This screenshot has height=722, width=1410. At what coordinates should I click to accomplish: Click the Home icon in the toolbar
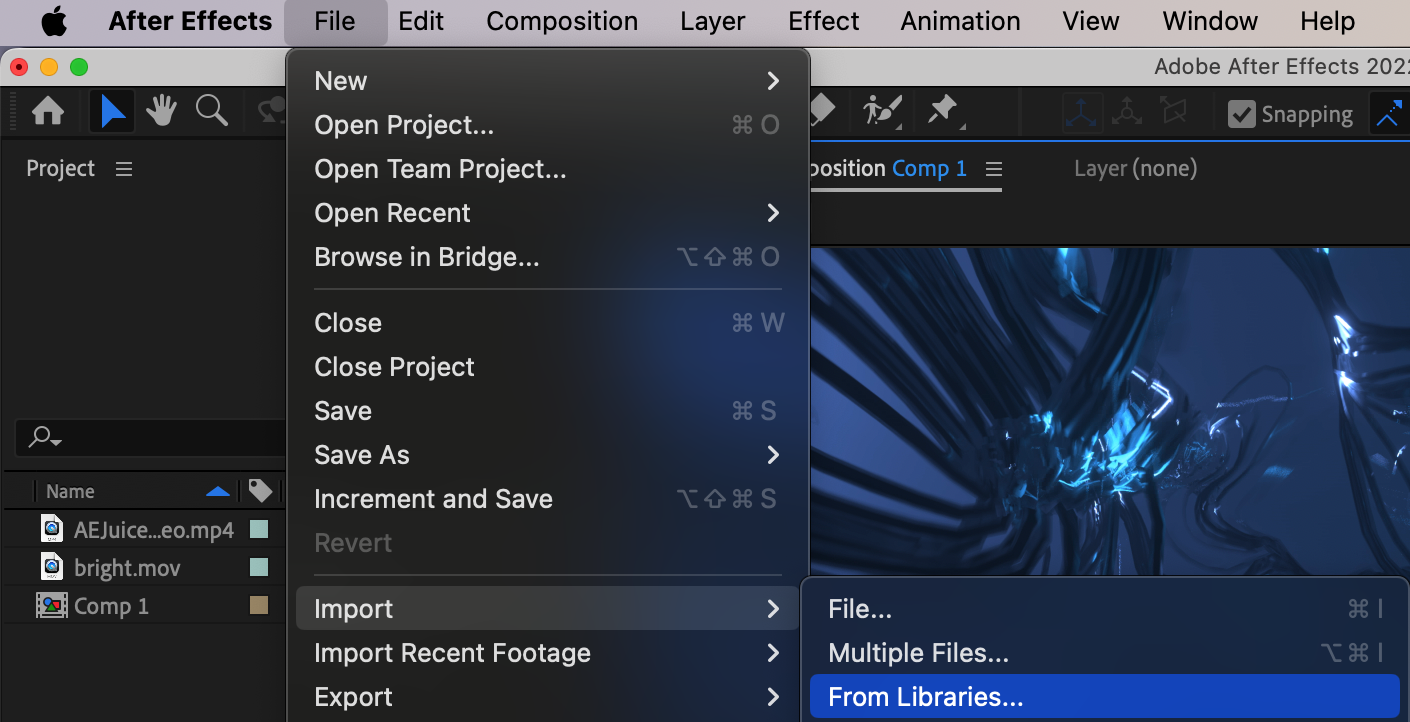click(47, 111)
